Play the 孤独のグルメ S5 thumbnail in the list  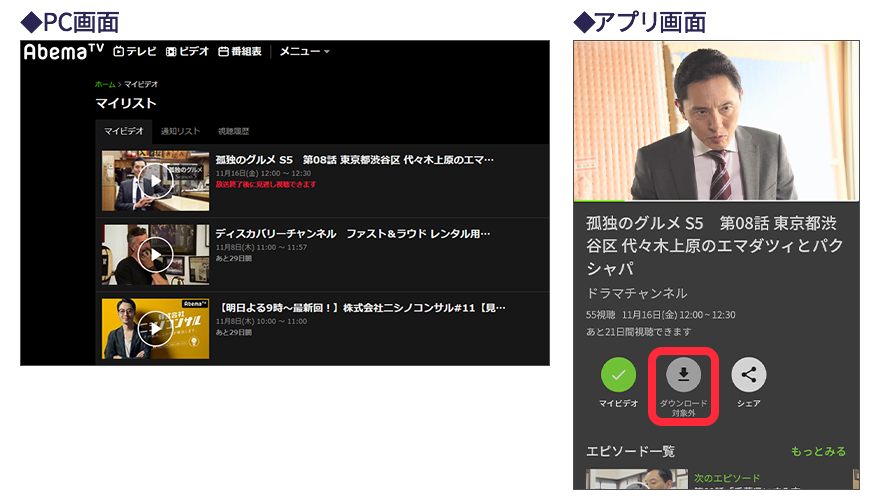155,181
